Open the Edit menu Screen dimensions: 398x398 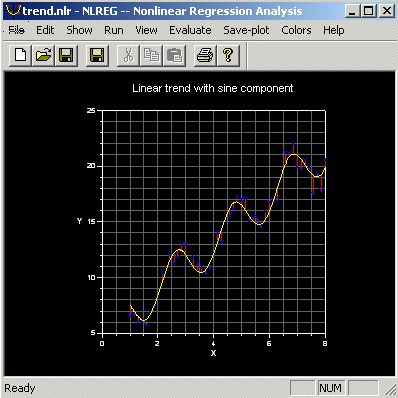coord(45,30)
